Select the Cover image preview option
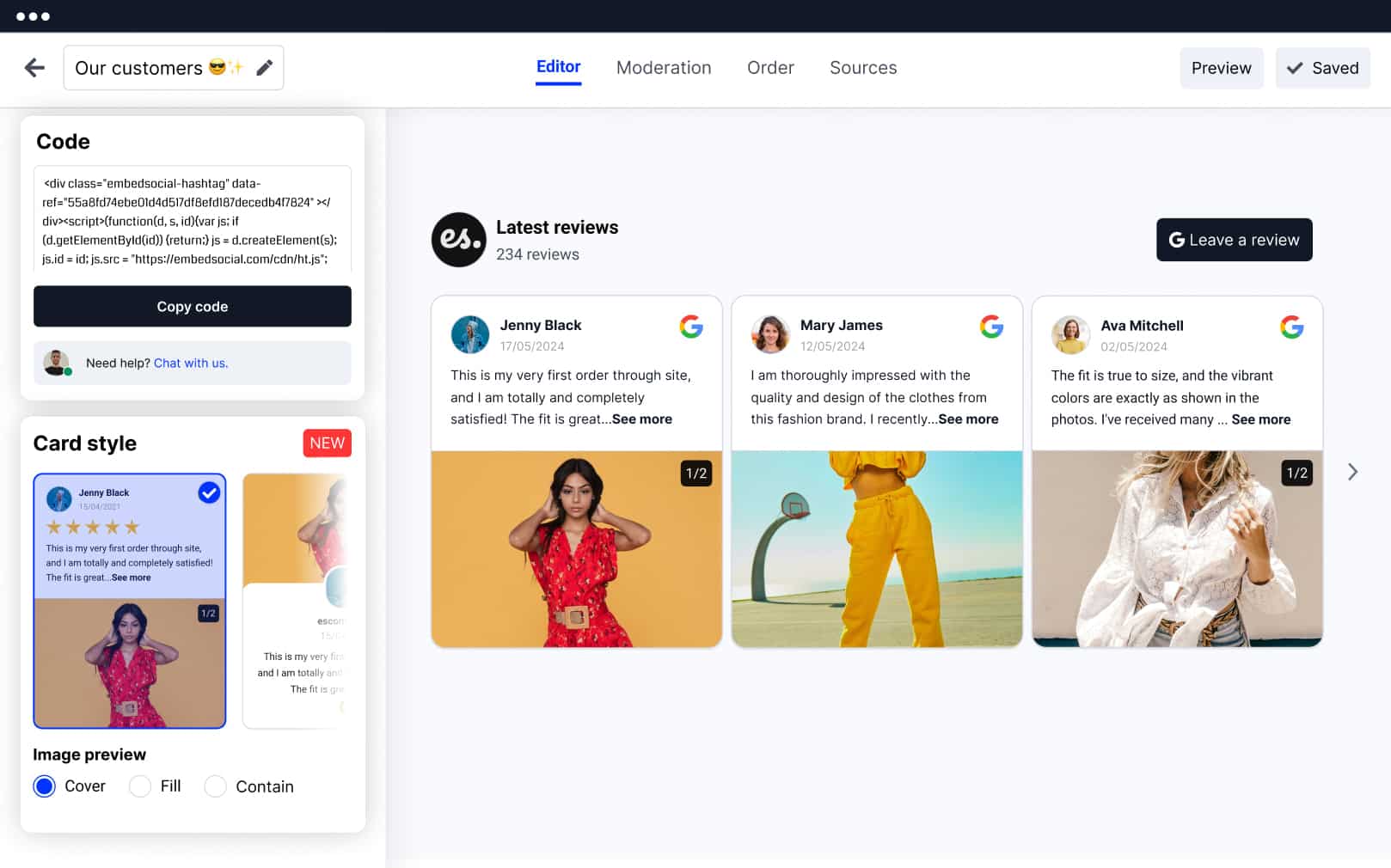1391x868 pixels. pos(45,786)
